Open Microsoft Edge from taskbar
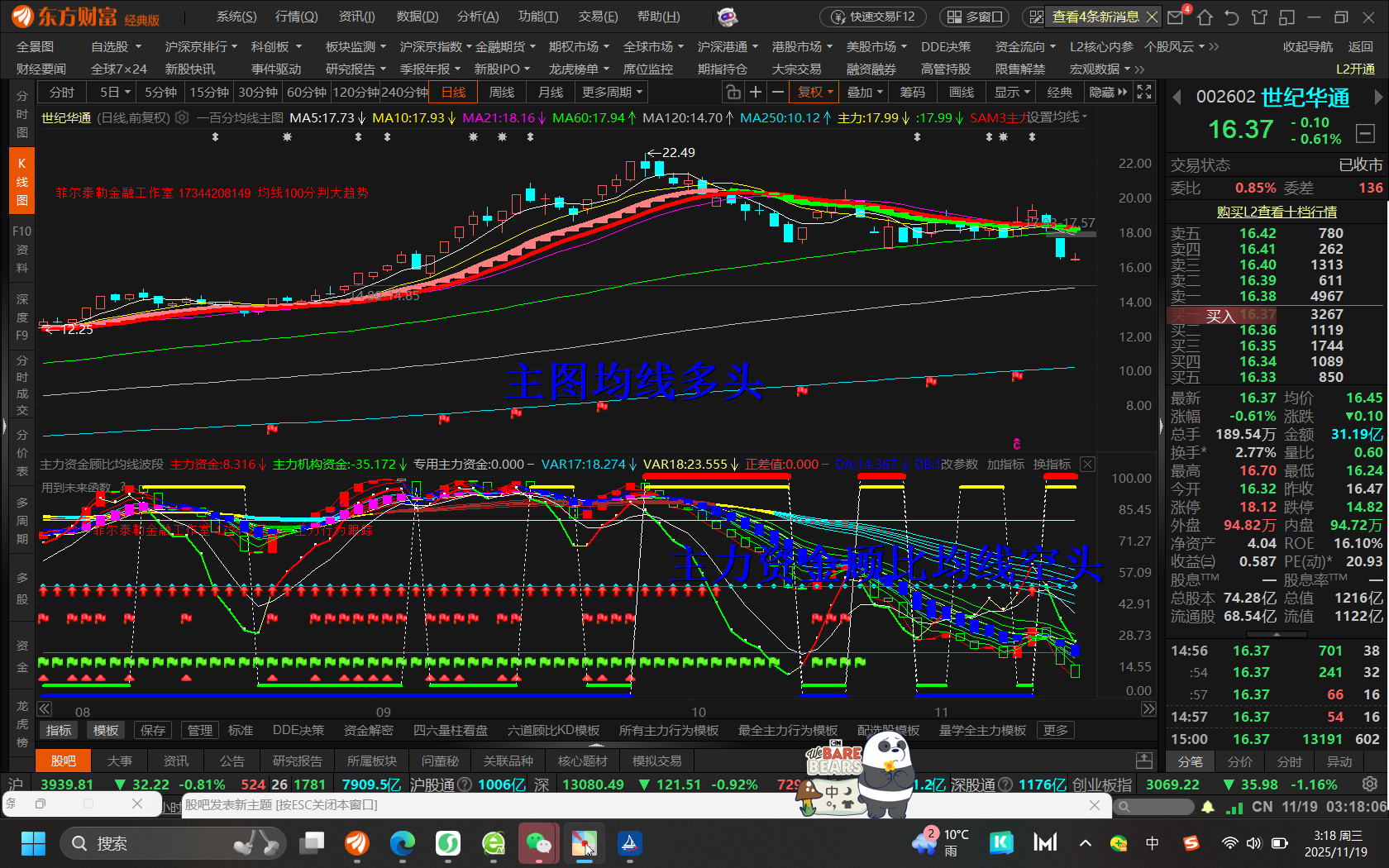The width and height of the screenshot is (1389, 868). pos(403,843)
